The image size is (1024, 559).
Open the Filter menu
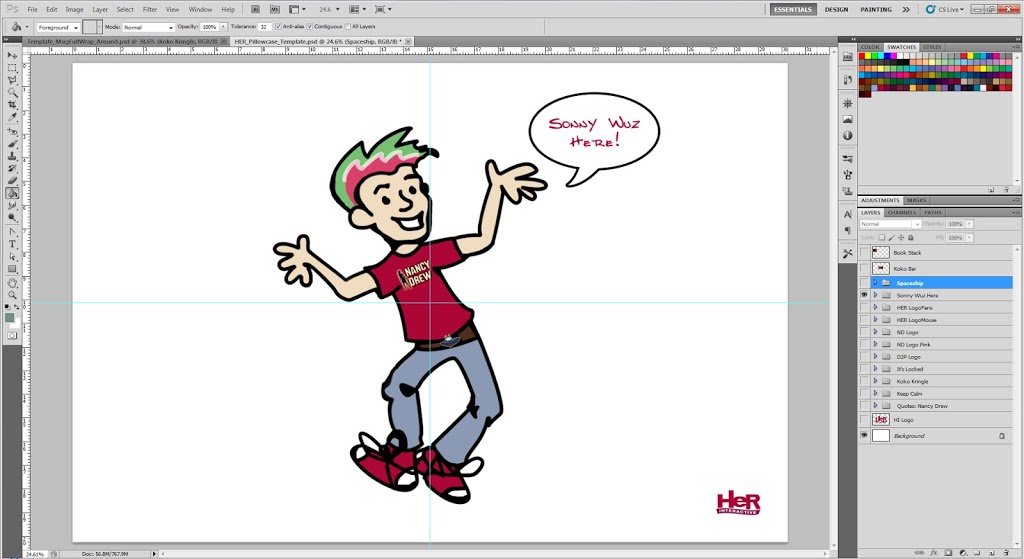[150, 10]
